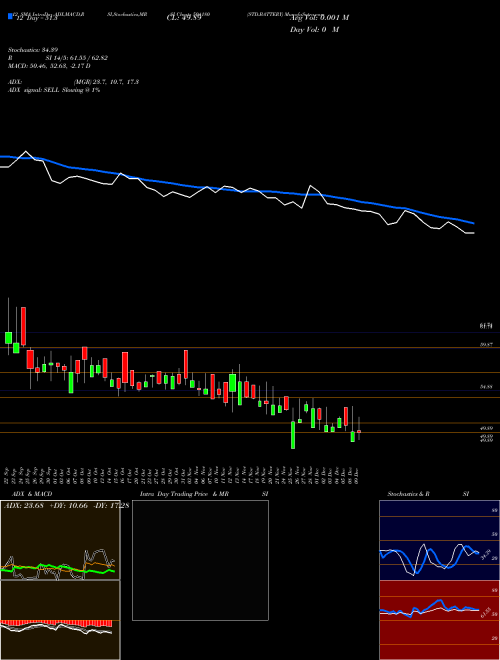Screen dimensions: 500x660
Task: Click the "Avg Vol: 0.001 M" label
Action: (x=319, y=18)
